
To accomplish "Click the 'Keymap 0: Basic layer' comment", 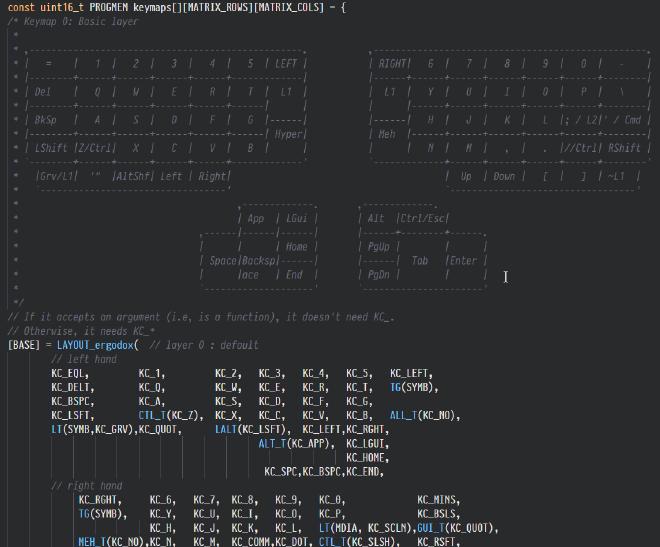I will click(x=81, y=21).
